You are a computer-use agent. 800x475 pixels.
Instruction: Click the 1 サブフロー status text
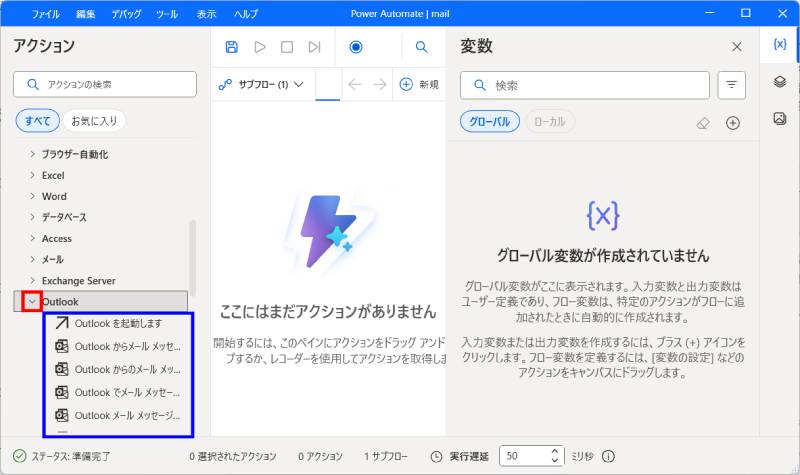[x=386, y=456]
